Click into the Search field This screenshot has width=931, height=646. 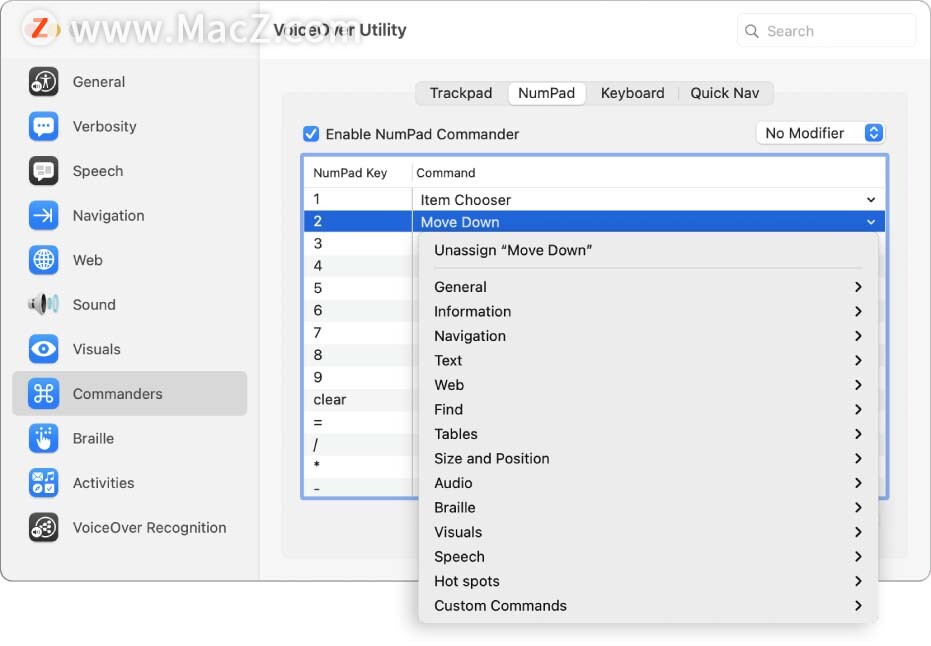pyautogui.click(x=826, y=31)
